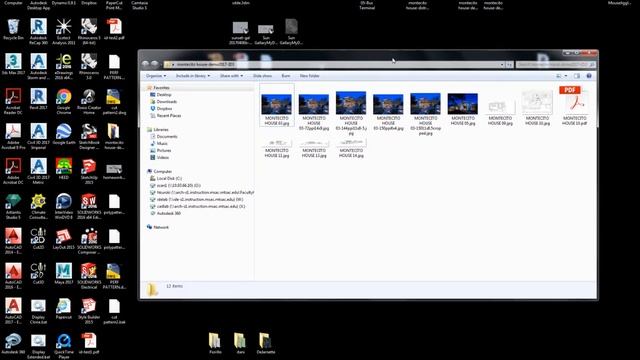Select Display Clone.bat desktop file
This screenshot has height=360, width=640.
coord(38,311)
